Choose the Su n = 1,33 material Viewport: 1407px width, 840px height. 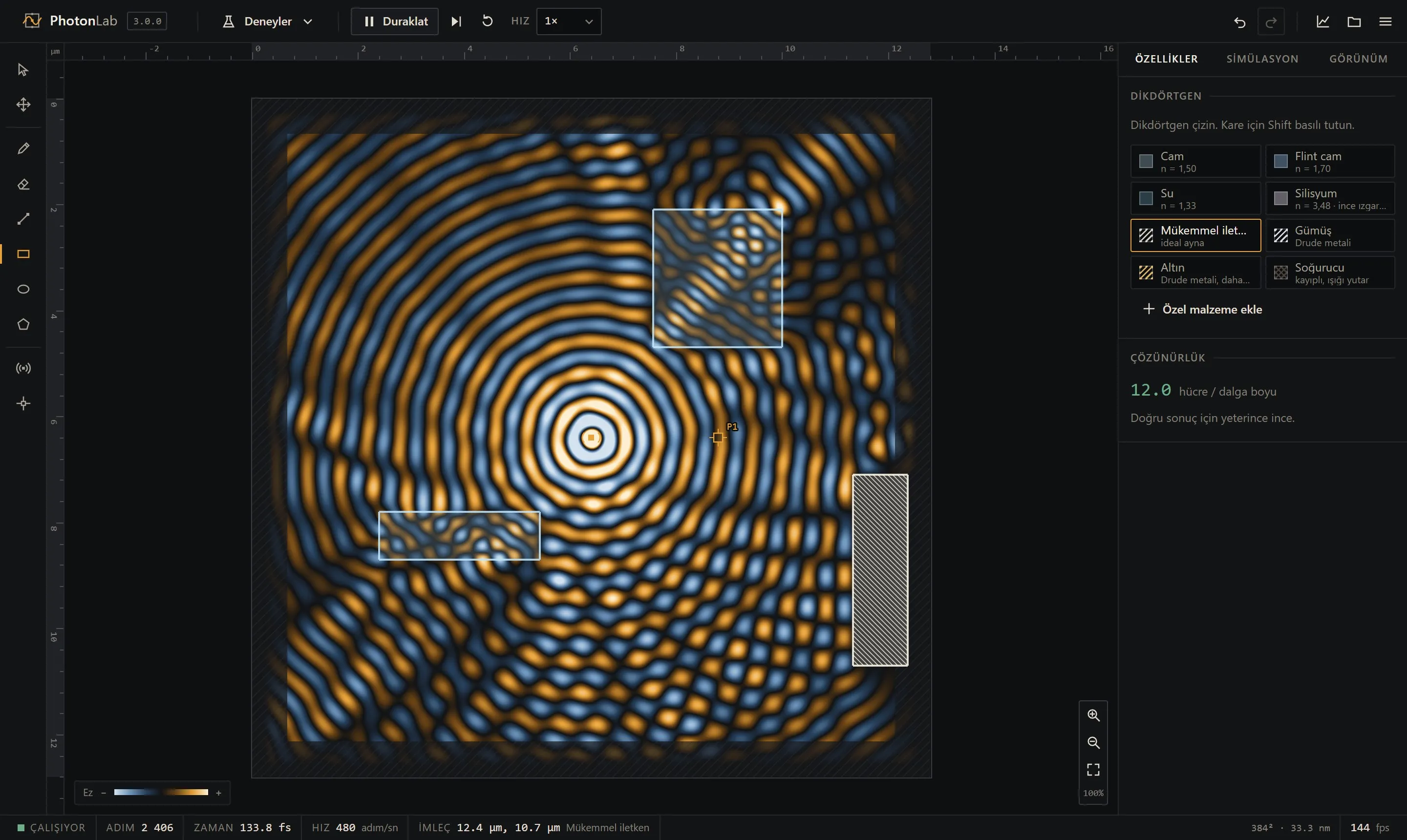[x=1195, y=199]
